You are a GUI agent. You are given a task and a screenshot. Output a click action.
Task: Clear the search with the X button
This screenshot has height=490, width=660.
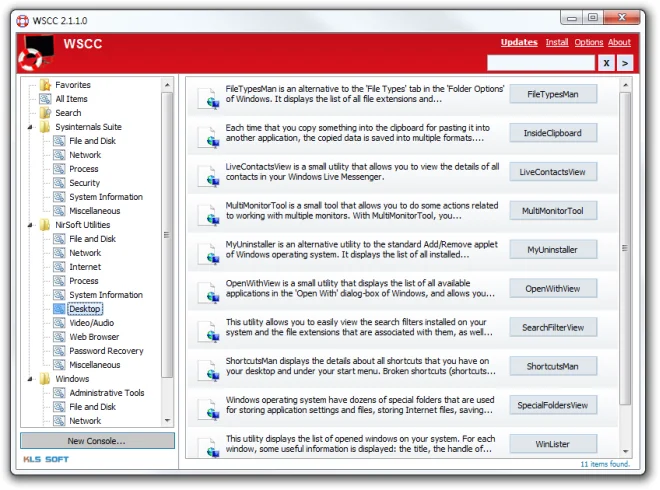606,63
